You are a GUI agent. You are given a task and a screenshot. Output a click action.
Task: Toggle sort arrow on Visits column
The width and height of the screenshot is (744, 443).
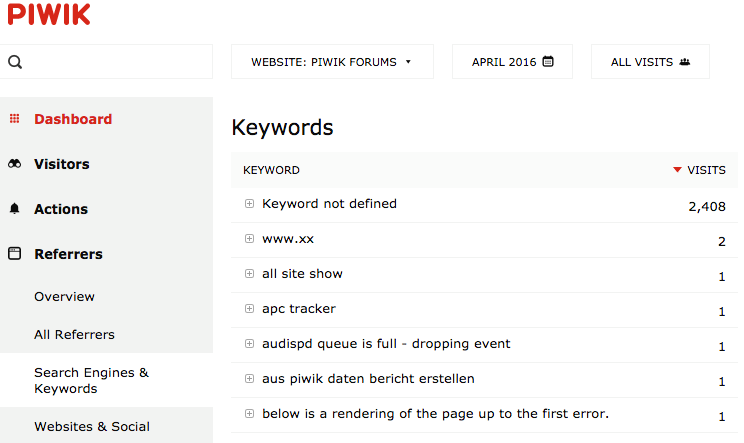tap(678, 170)
